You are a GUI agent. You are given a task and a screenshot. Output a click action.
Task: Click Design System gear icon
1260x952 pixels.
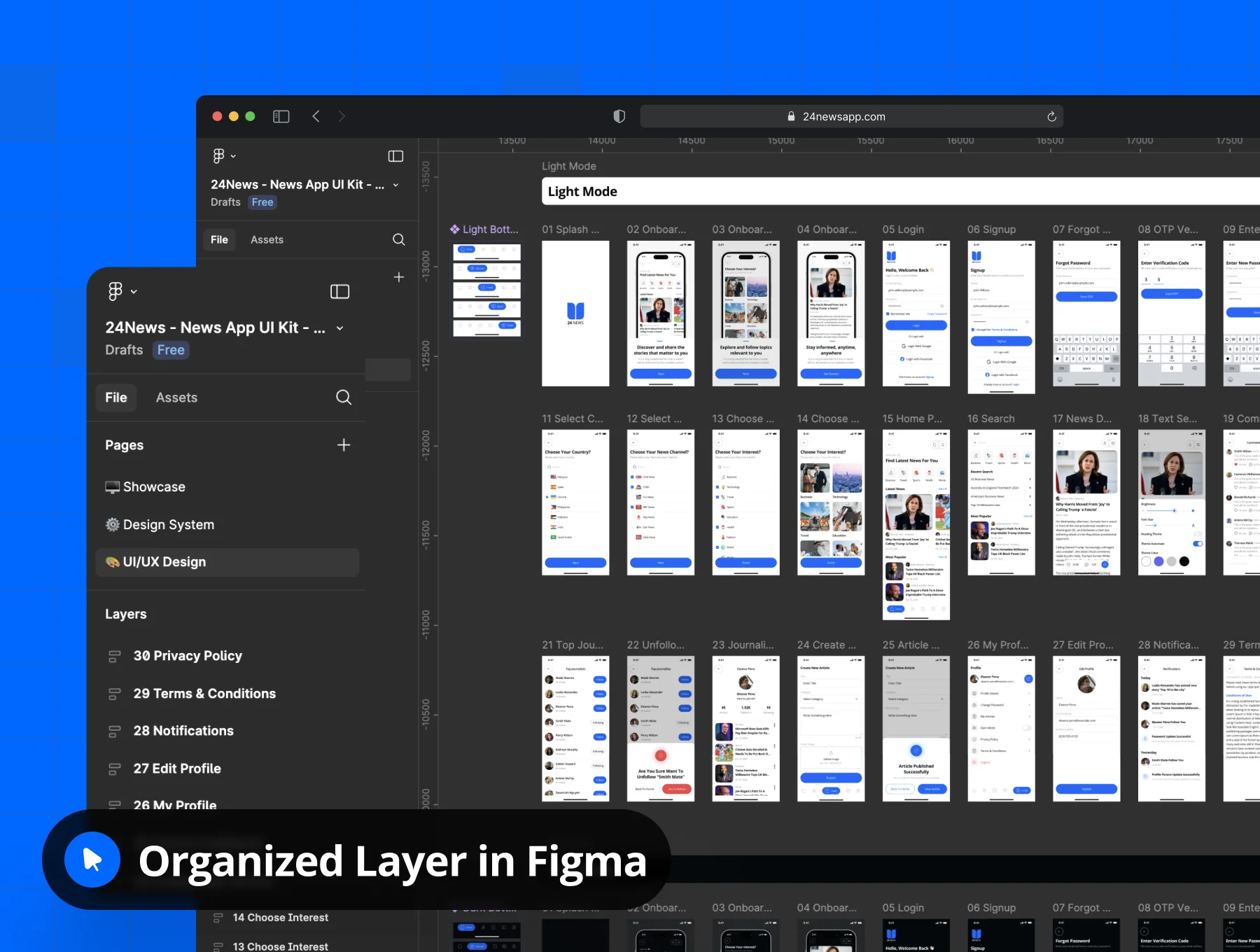[x=112, y=524]
